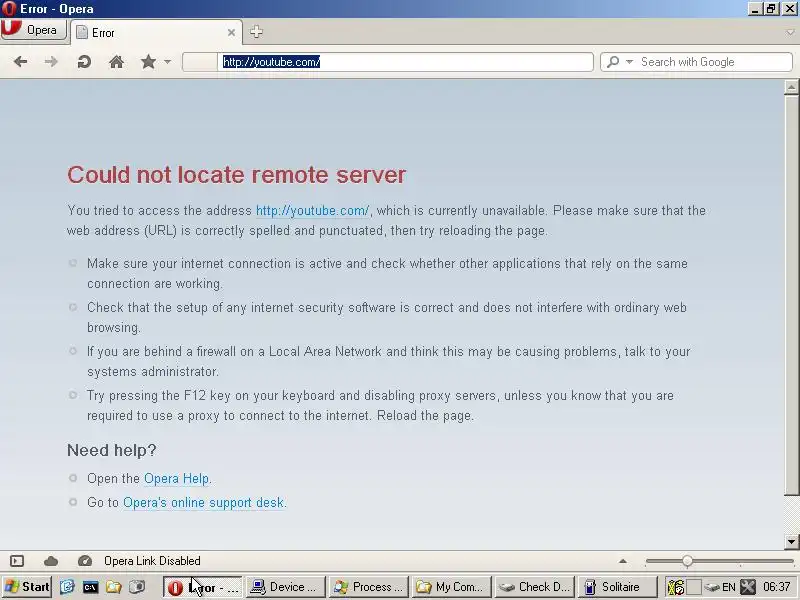Follow the http://youtube.com/ link in error text
Screen dimensions: 800x600
pos(312,210)
